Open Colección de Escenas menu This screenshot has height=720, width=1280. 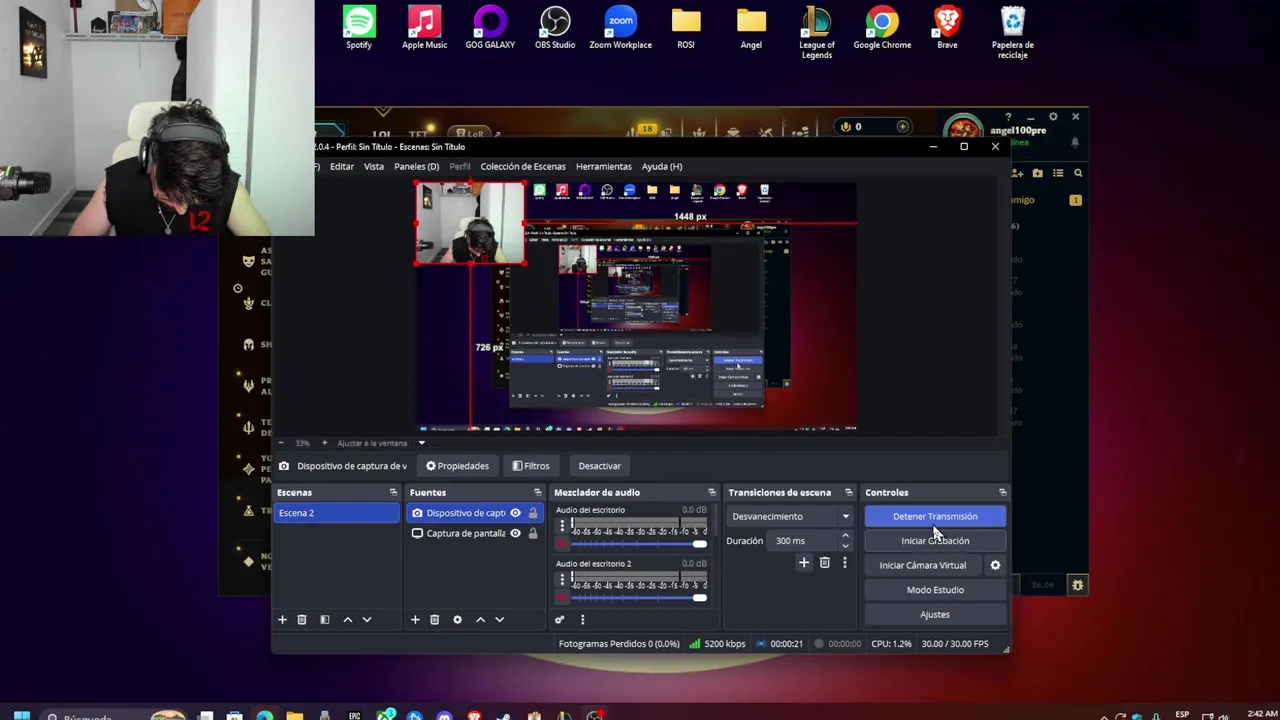click(x=523, y=167)
